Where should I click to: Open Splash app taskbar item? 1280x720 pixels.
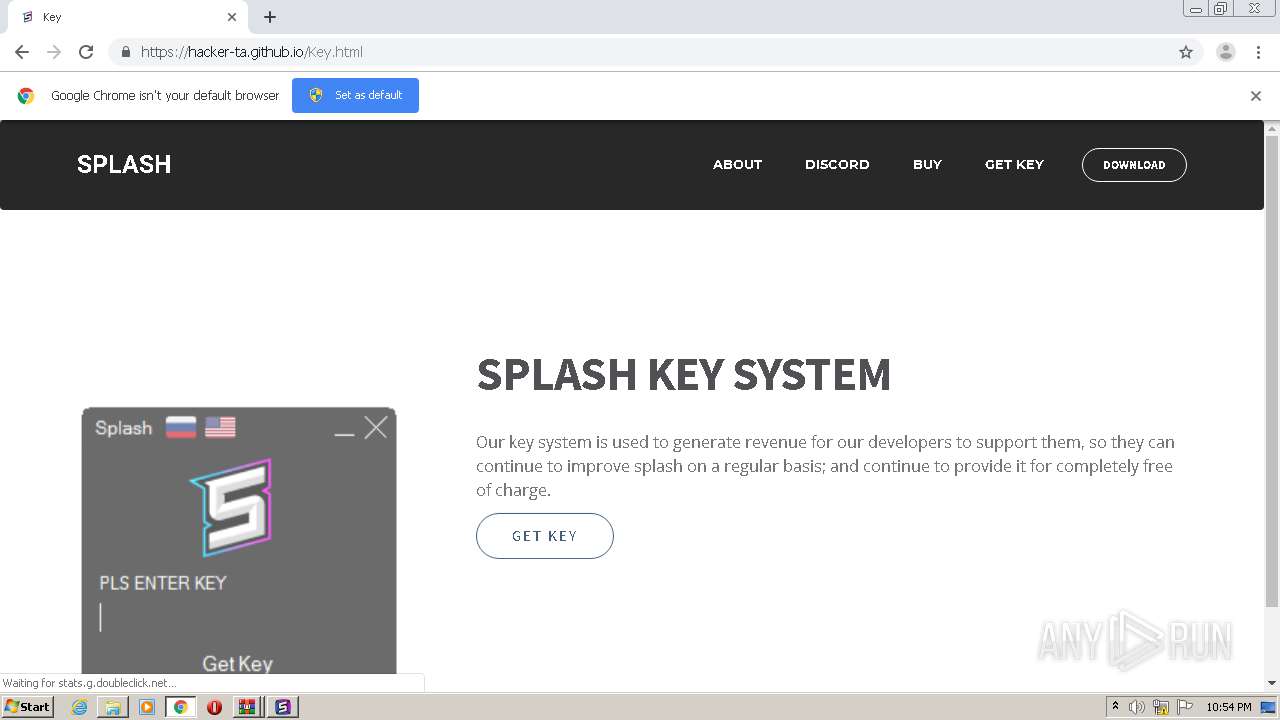[x=283, y=707]
